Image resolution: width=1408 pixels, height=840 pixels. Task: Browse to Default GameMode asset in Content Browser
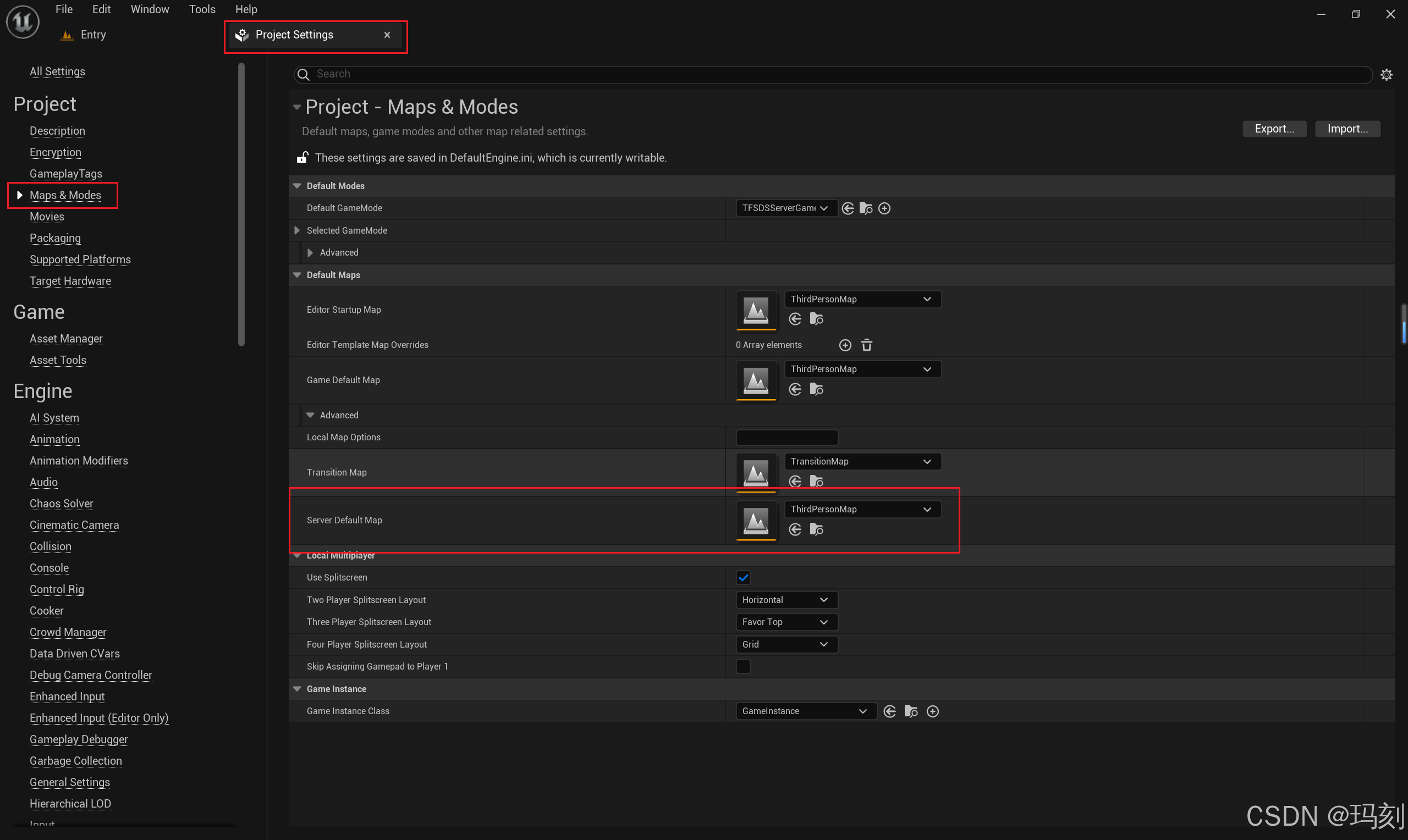click(866, 208)
